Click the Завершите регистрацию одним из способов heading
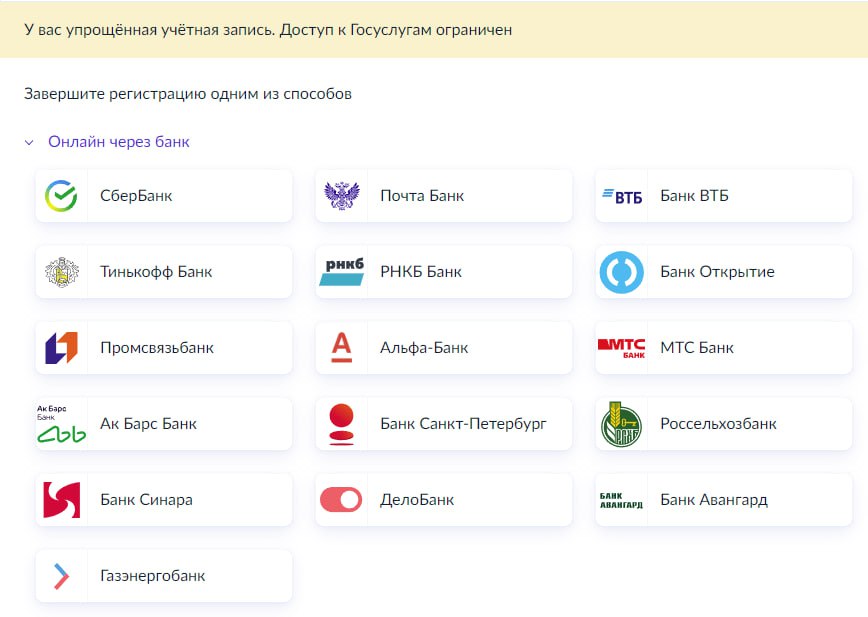Screen dimensions: 868x617 [188, 94]
